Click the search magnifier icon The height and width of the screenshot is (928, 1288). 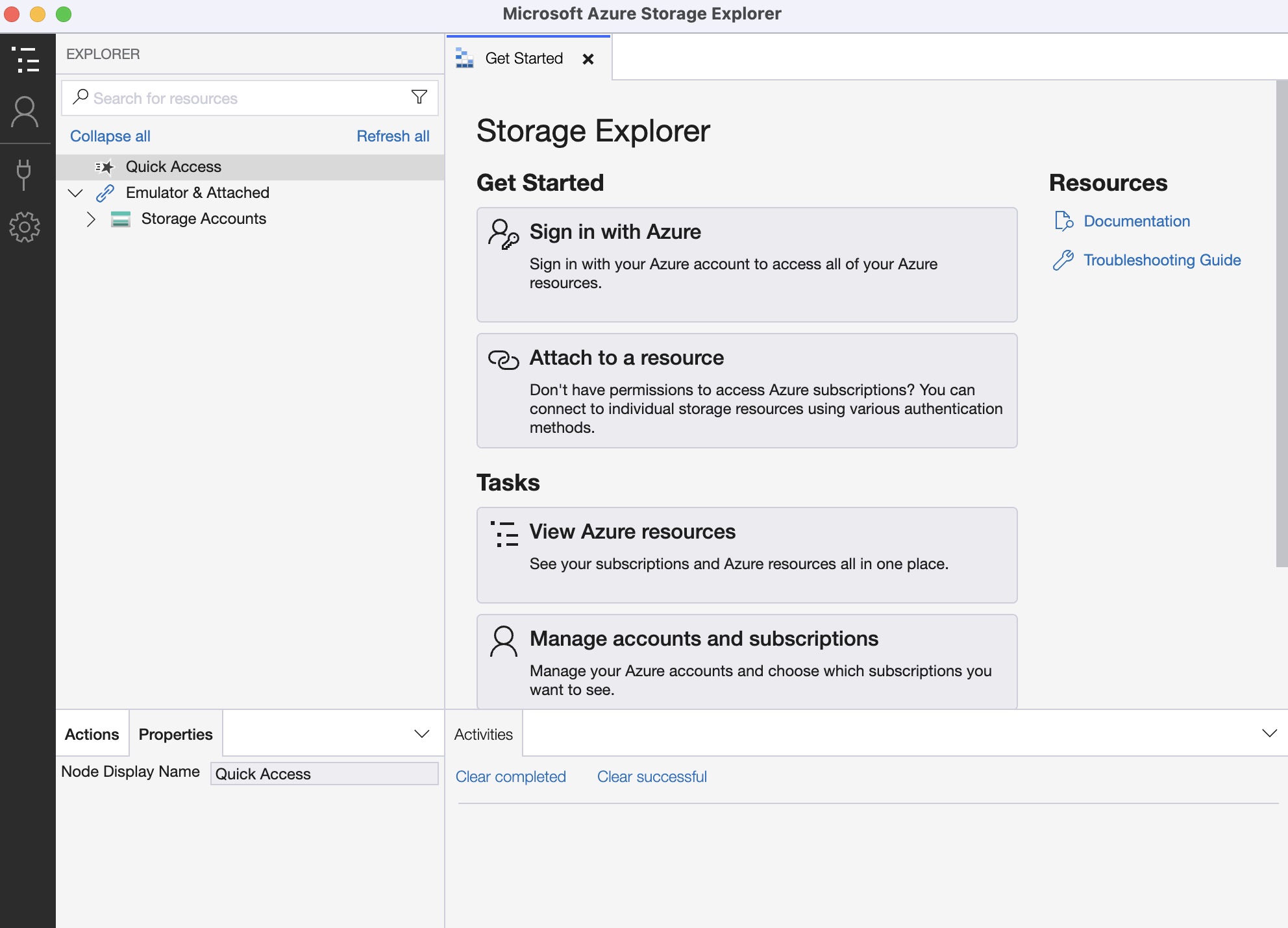pyautogui.click(x=80, y=97)
